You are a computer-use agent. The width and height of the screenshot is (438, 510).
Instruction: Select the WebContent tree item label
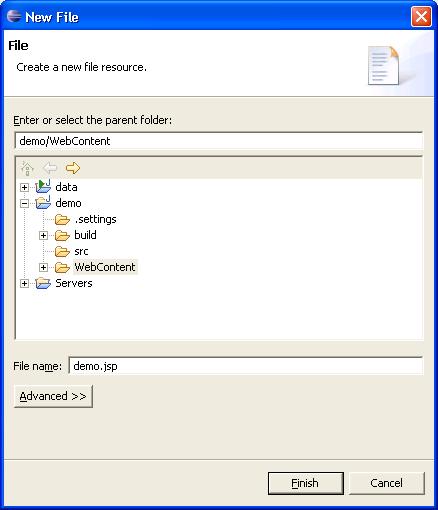click(x=105, y=267)
